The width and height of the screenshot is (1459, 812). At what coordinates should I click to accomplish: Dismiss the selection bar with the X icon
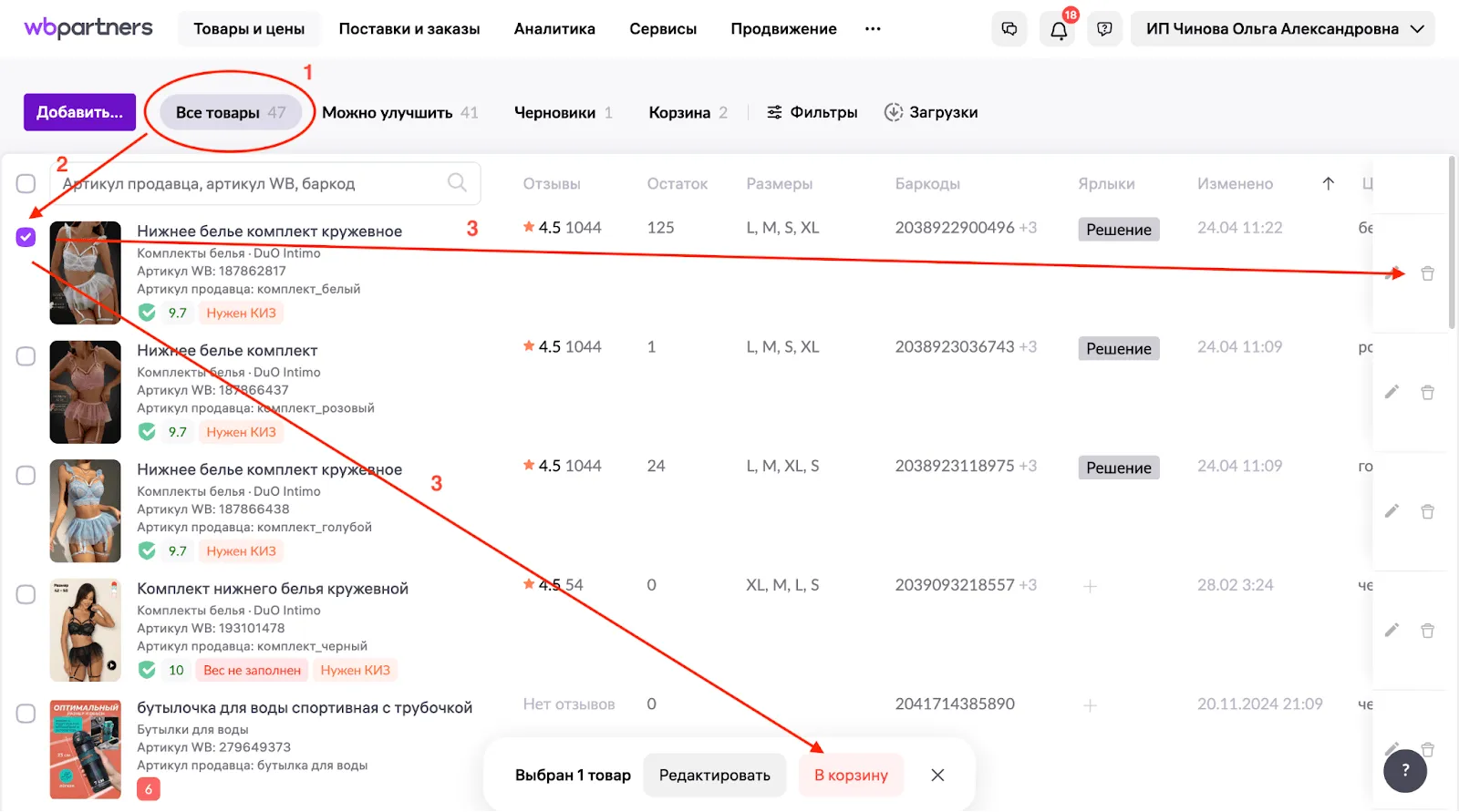point(937,776)
